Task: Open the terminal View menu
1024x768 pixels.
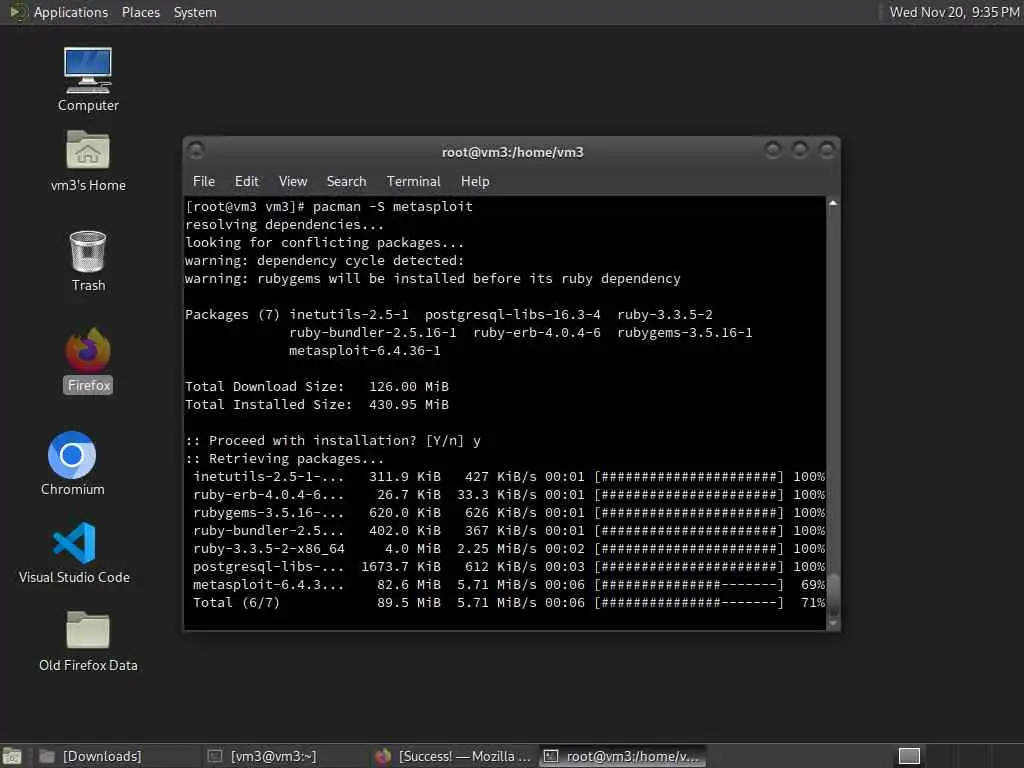Action: (x=293, y=181)
